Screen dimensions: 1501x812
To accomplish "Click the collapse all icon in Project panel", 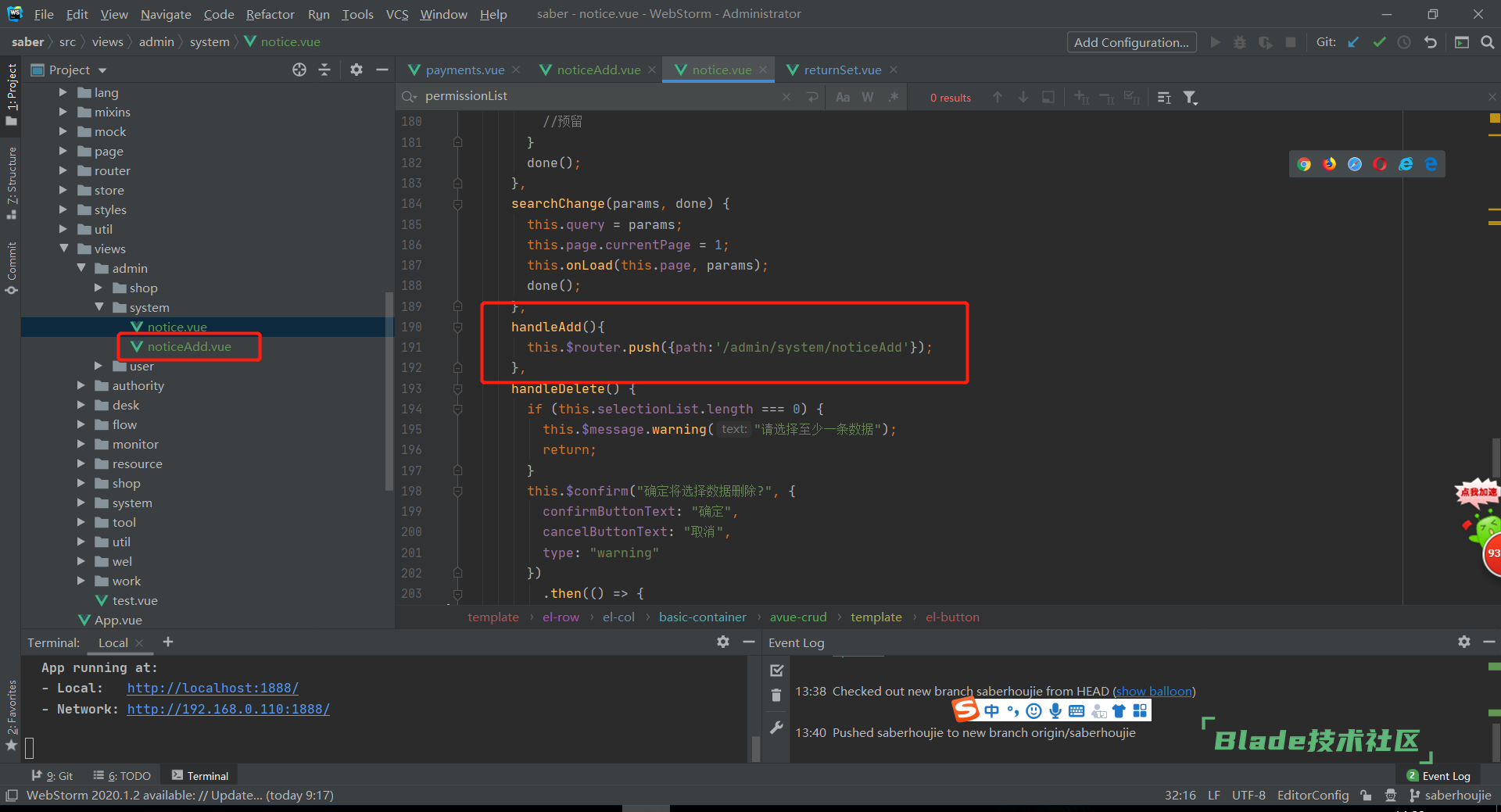I will (324, 70).
